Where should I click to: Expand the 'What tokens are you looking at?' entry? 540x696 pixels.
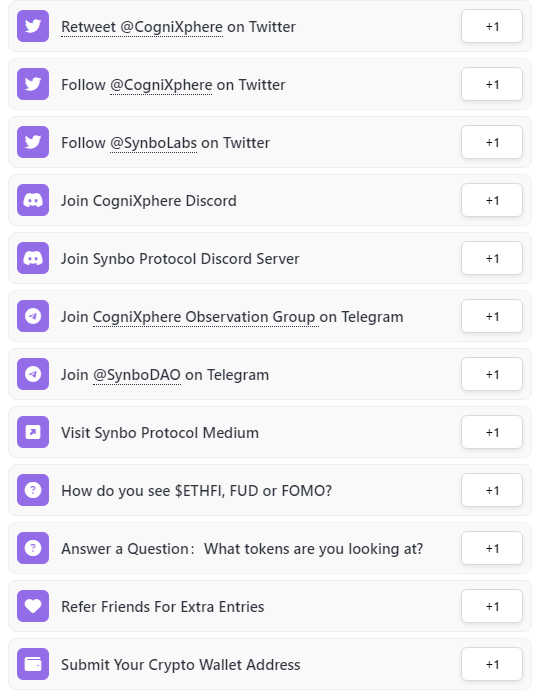270,549
